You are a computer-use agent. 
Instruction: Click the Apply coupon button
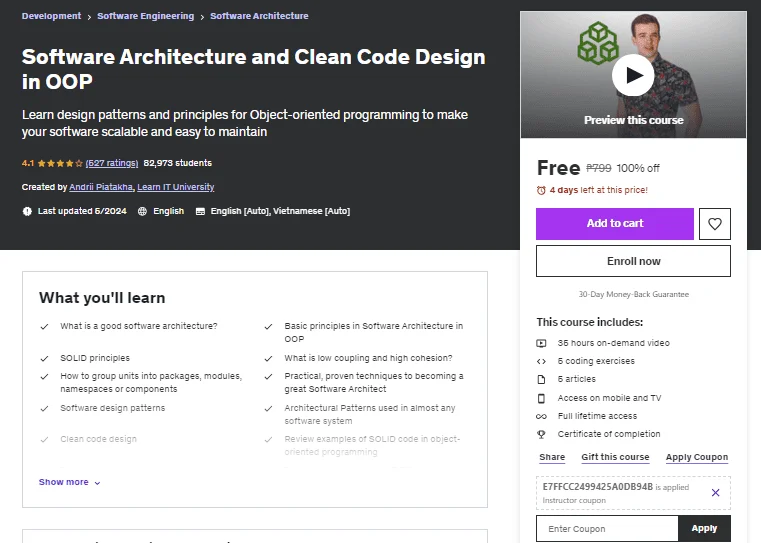coord(704,528)
